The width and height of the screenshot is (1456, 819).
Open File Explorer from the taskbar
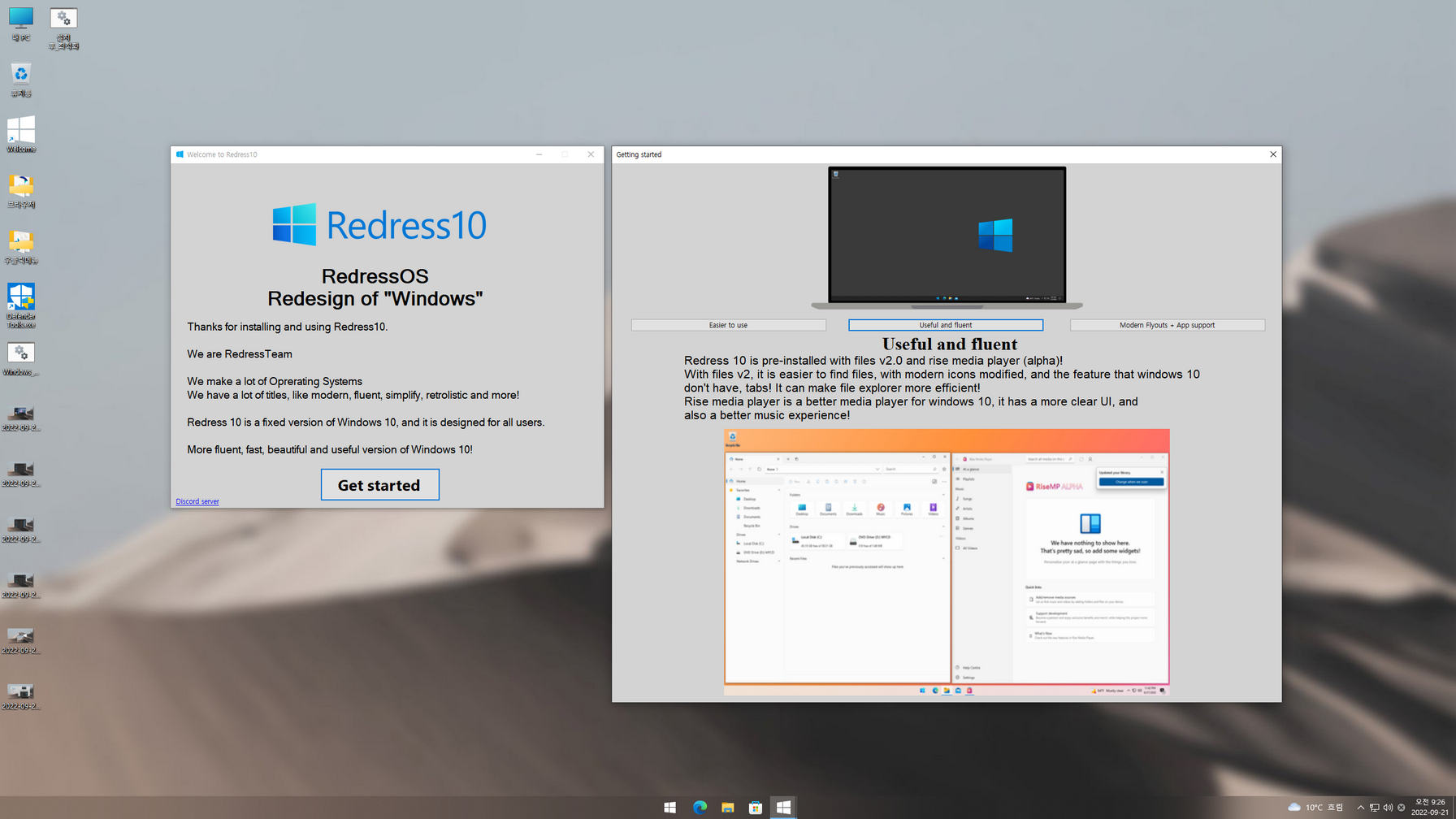[x=728, y=807]
